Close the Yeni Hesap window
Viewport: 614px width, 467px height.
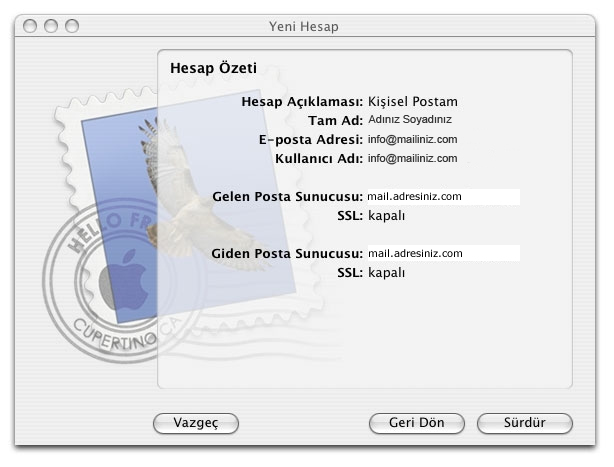32,22
